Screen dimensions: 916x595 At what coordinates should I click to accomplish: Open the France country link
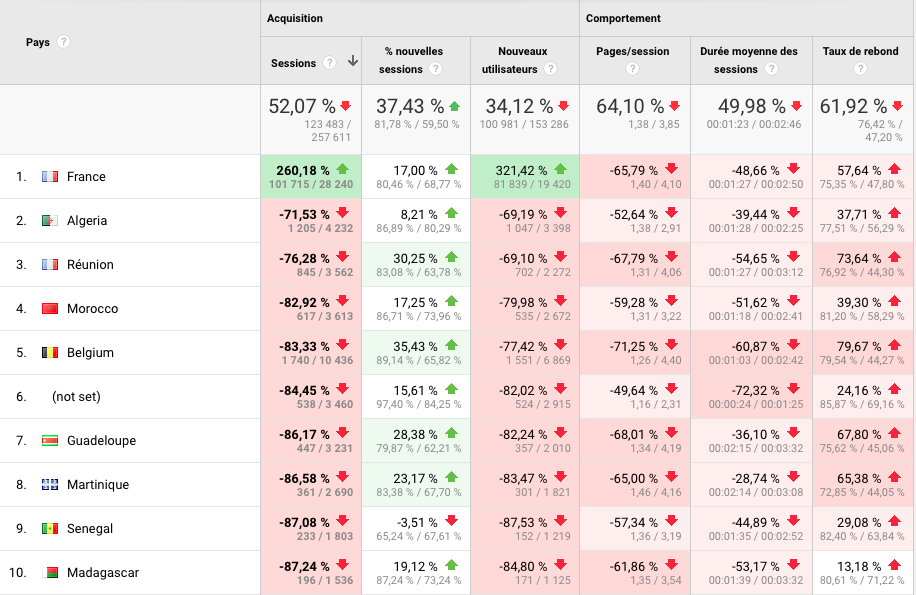coord(86,177)
